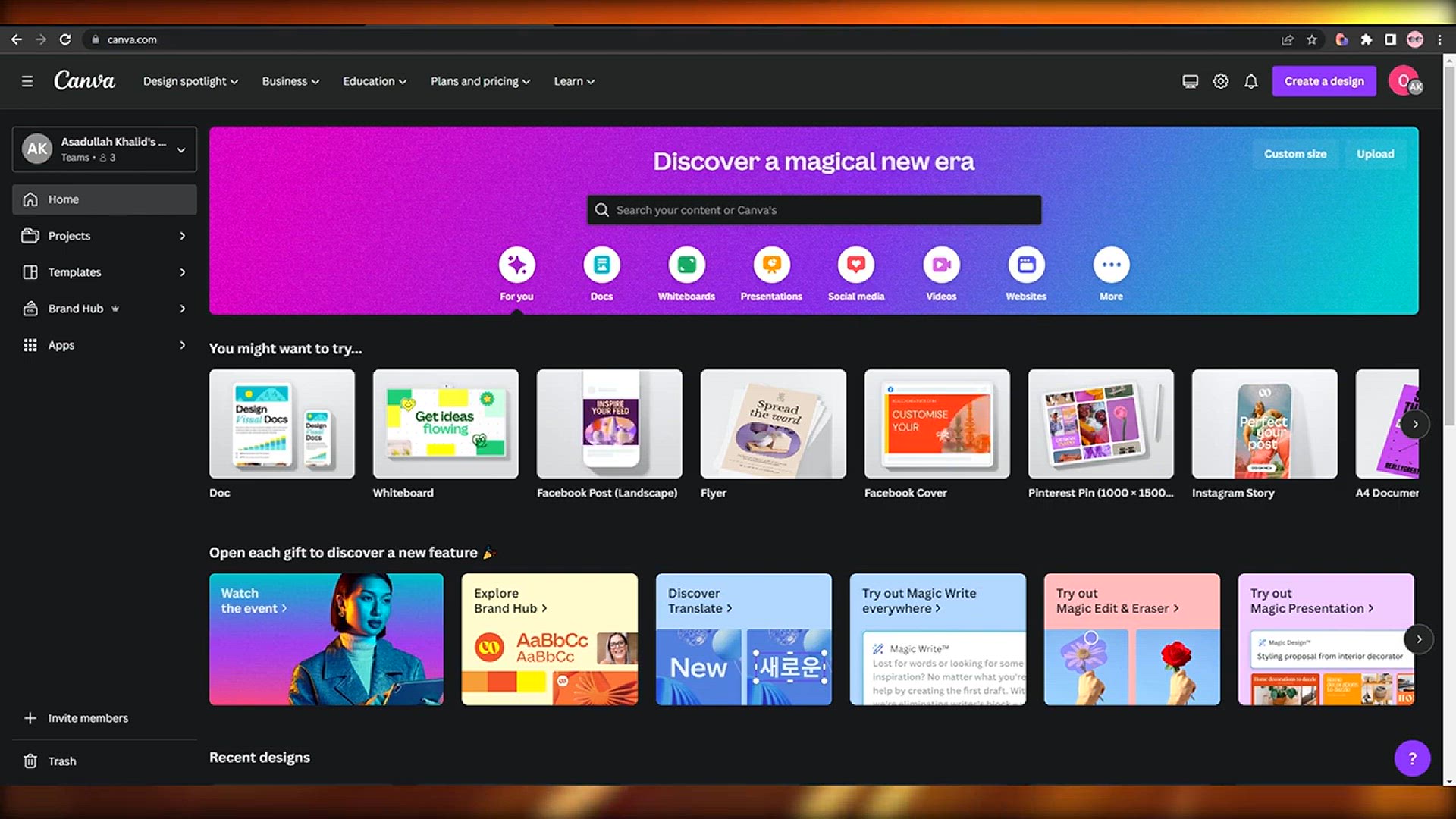
Task: Expand the Brand Hub sidebar arrow
Action: [183, 309]
